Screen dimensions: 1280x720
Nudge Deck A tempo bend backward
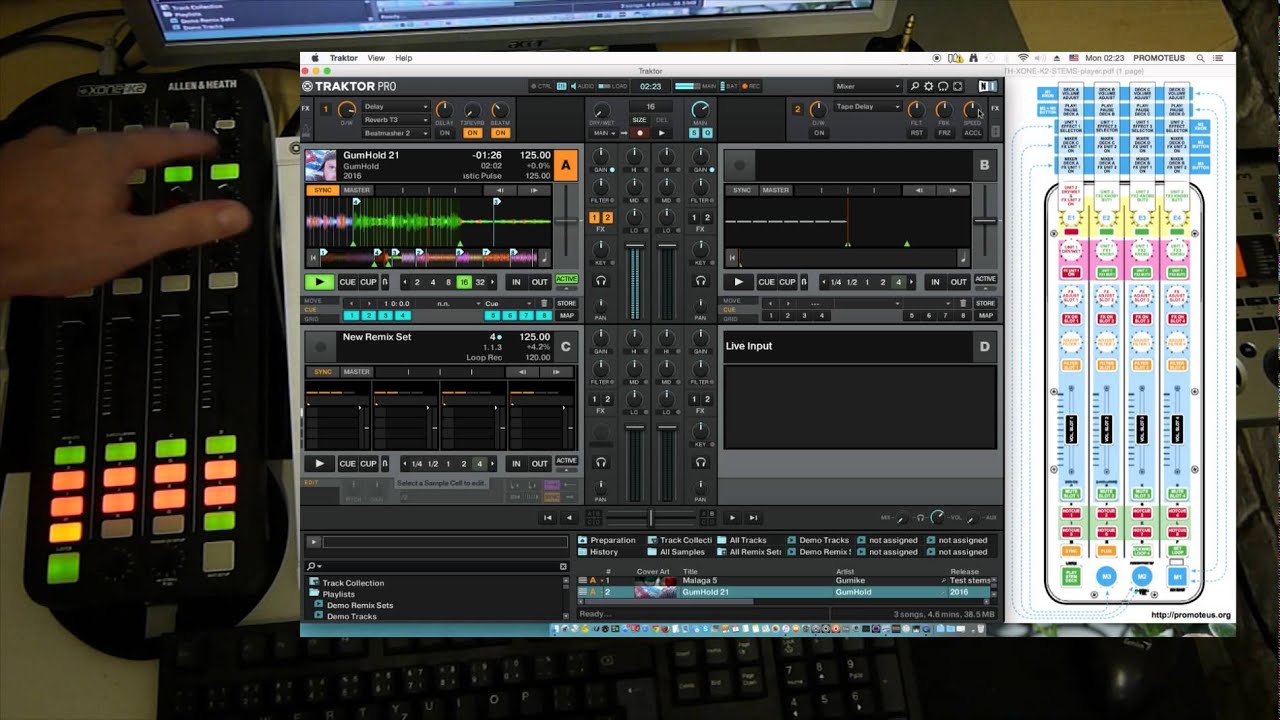pos(500,190)
